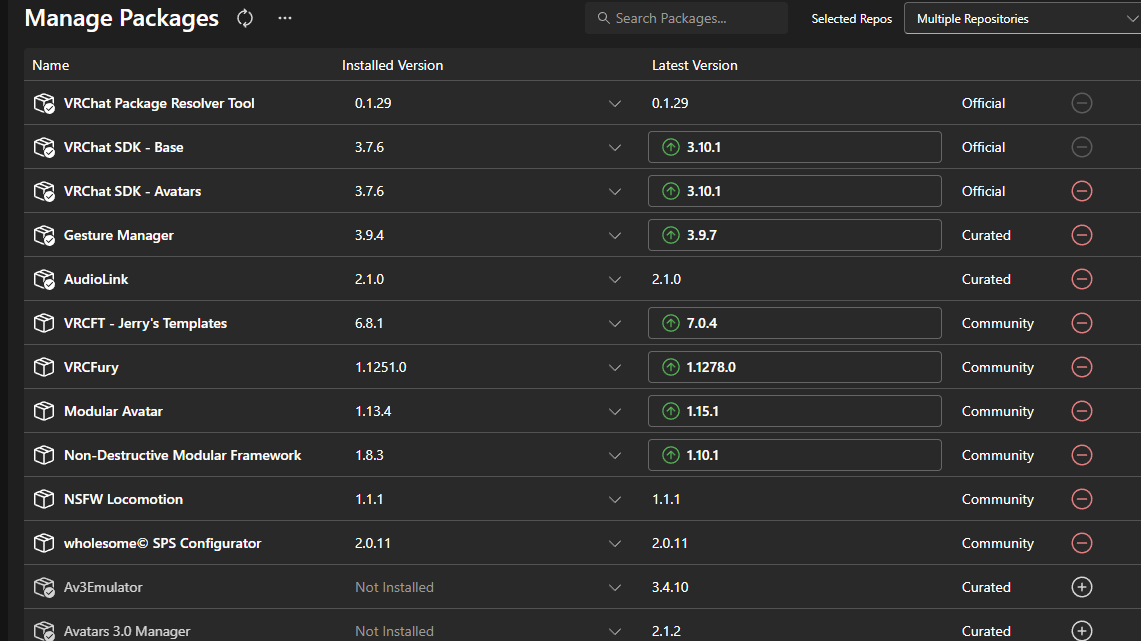
Task: Update Gesture Manager to 3.9.7
Action: (795, 235)
